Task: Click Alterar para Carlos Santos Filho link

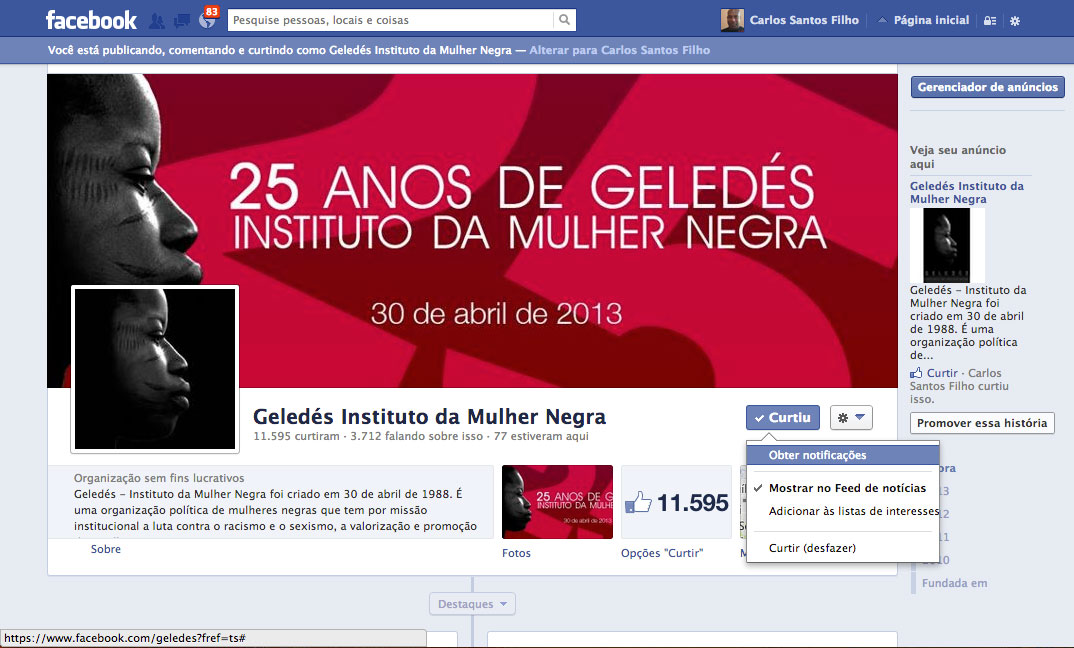Action: pos(619,50)
